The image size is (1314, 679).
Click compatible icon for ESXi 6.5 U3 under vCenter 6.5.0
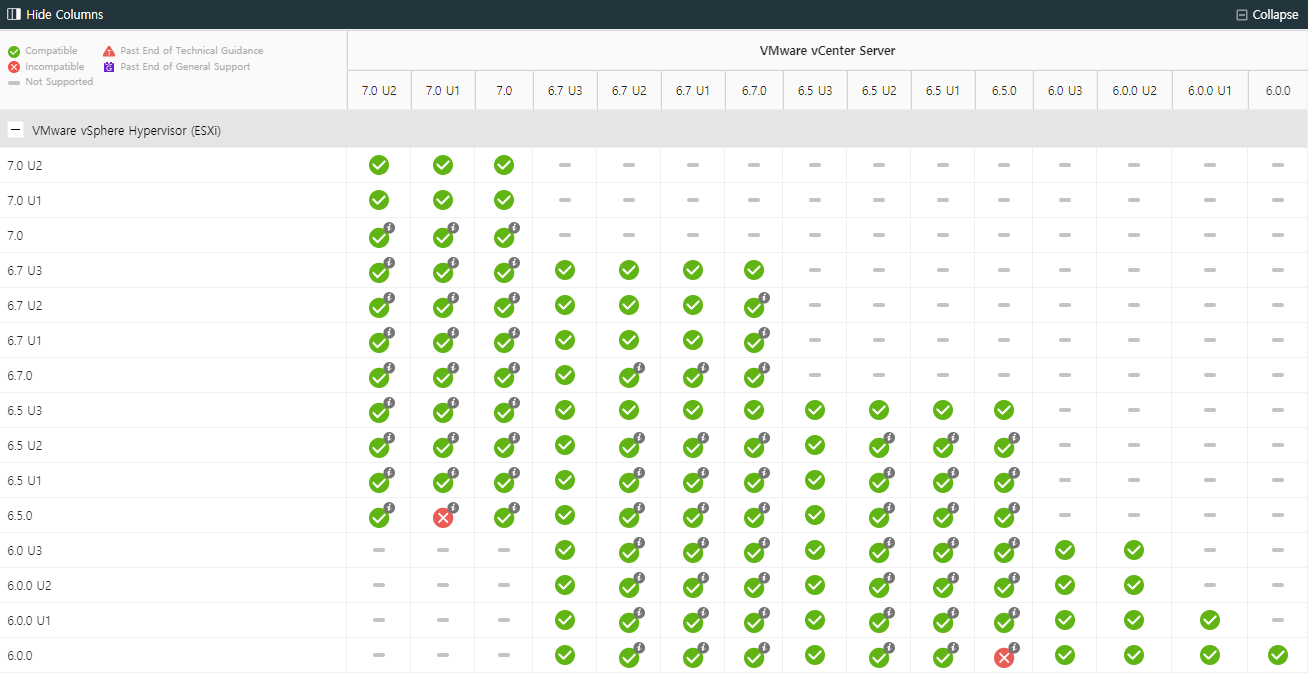[x=1004, y=410]
